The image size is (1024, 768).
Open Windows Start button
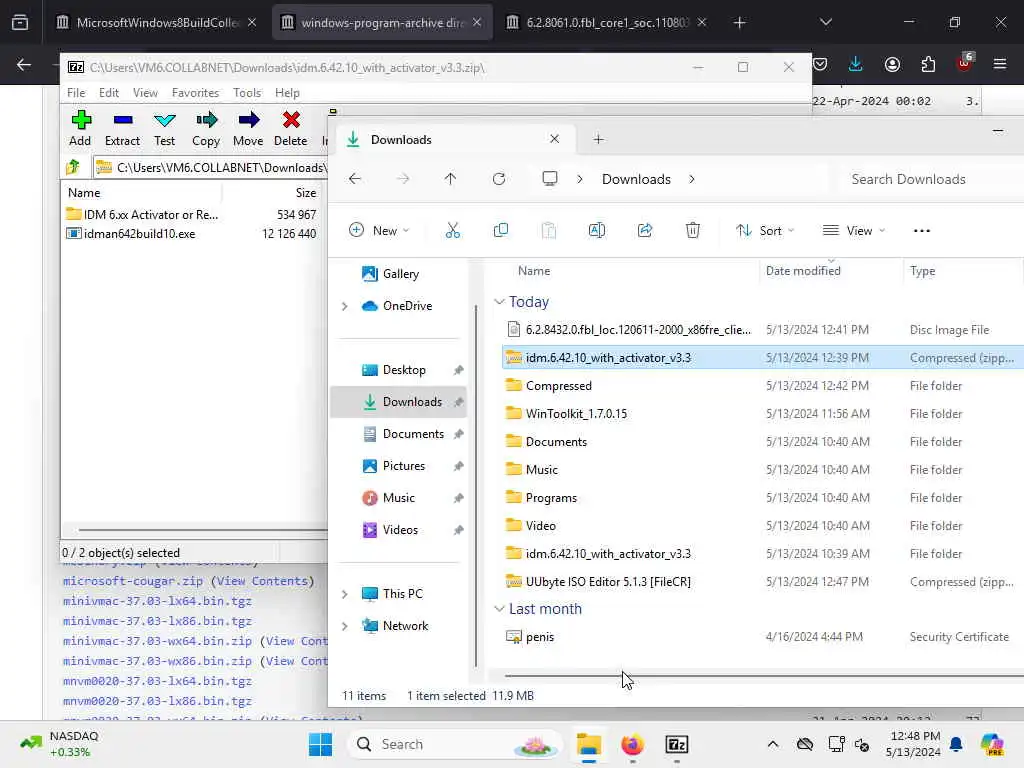(x=320, y=744)
